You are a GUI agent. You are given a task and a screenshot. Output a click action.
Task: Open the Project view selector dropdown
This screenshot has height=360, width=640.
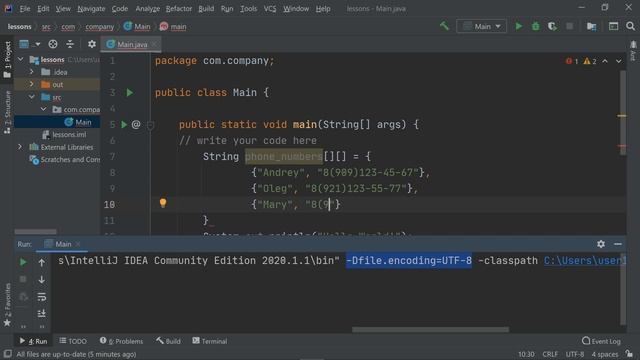click(29, 44)
